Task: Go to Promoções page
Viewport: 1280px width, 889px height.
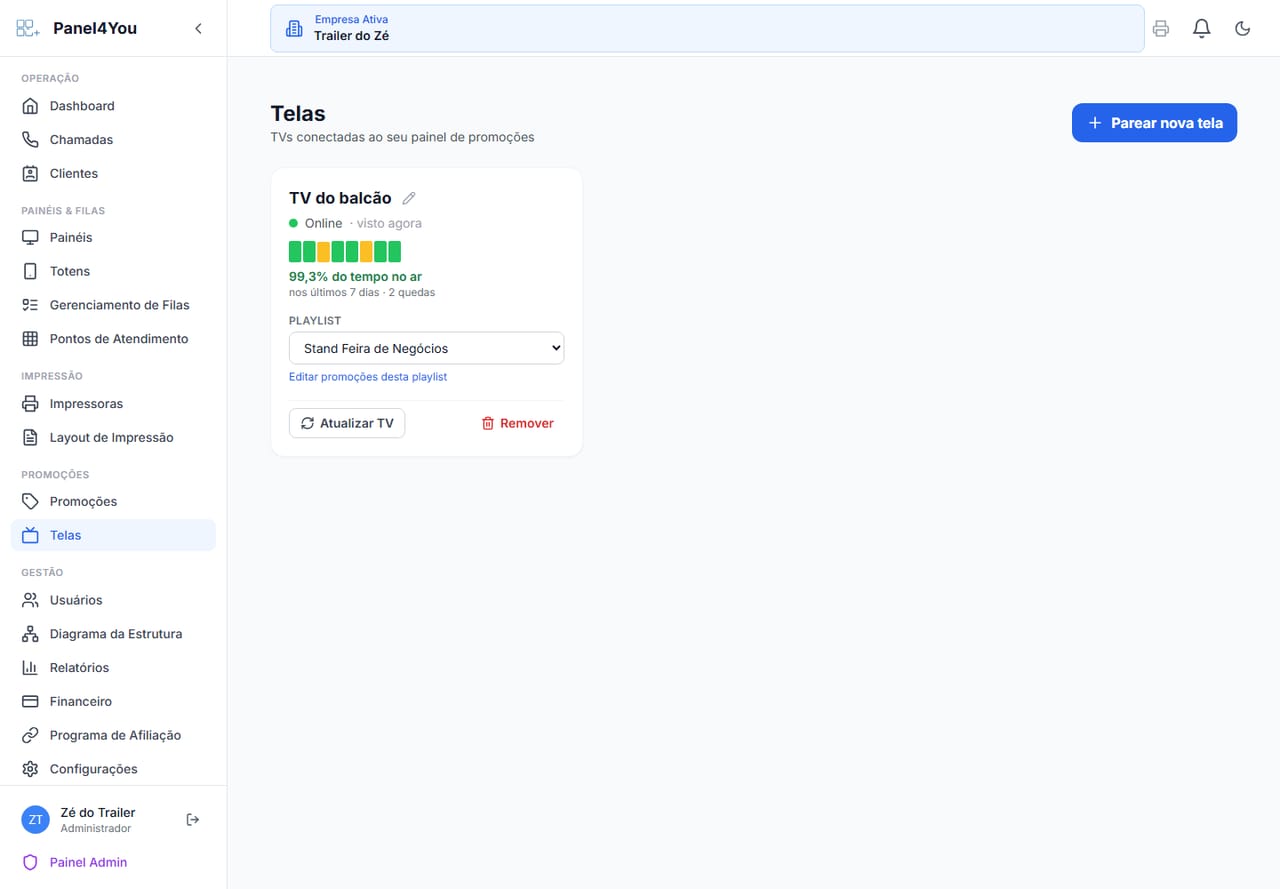Action: (113, 501)
